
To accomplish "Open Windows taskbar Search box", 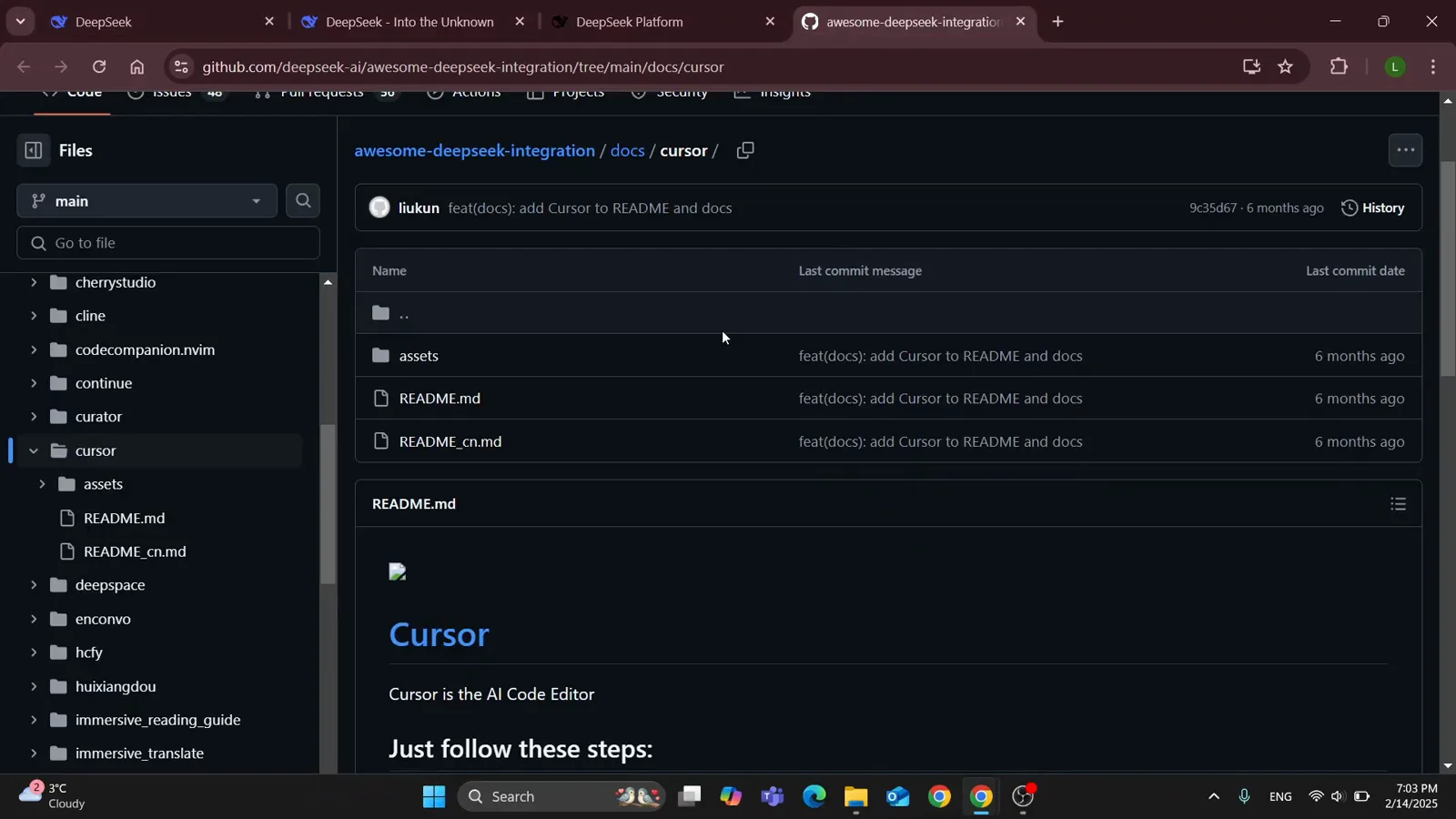I will (x=561, y=797).
